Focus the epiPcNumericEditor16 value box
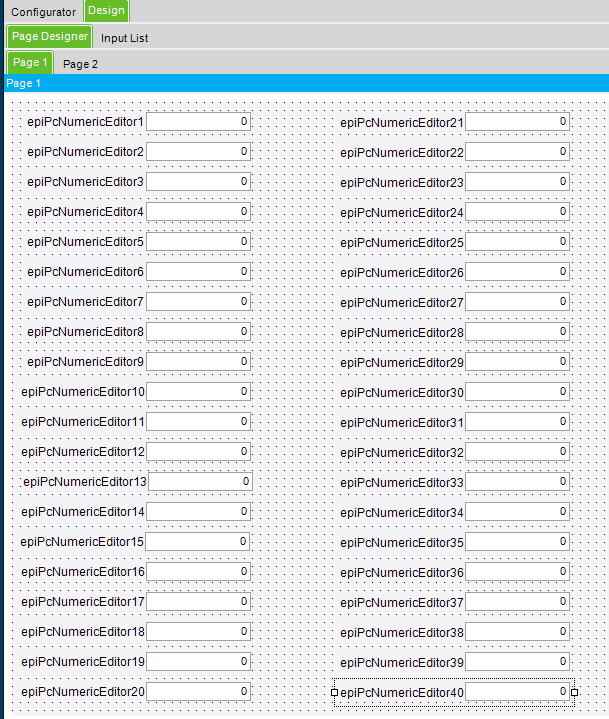 pos(199,572)
